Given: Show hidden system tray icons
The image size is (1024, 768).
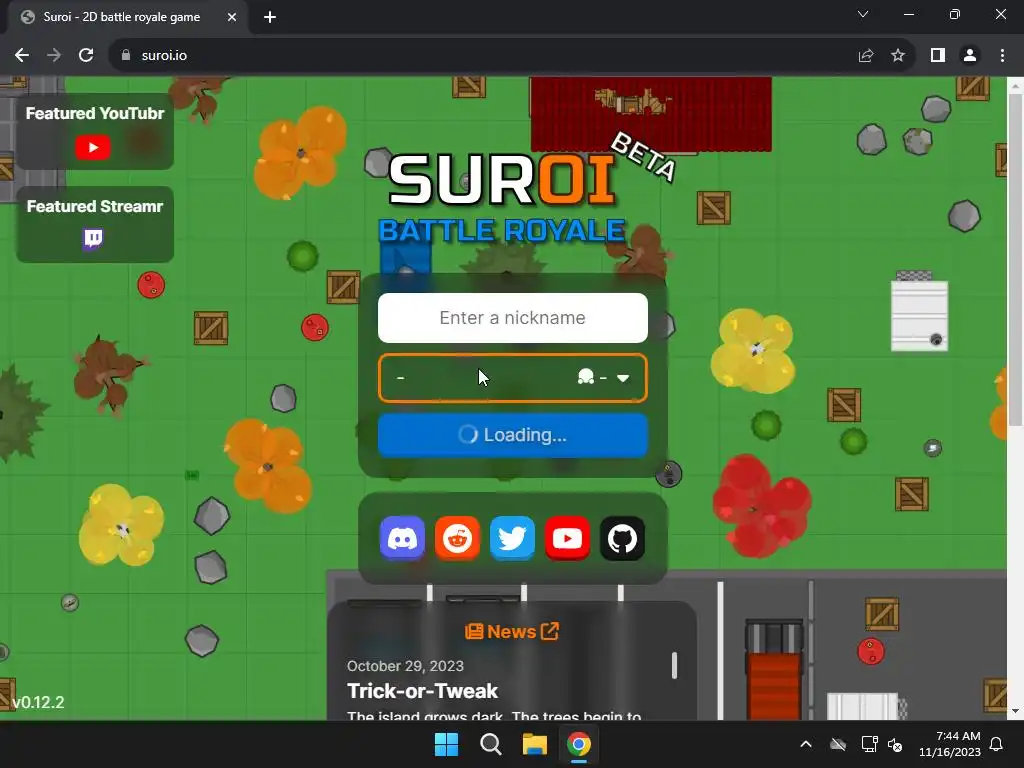Looking at the screenshot, I should click(806, 744).
